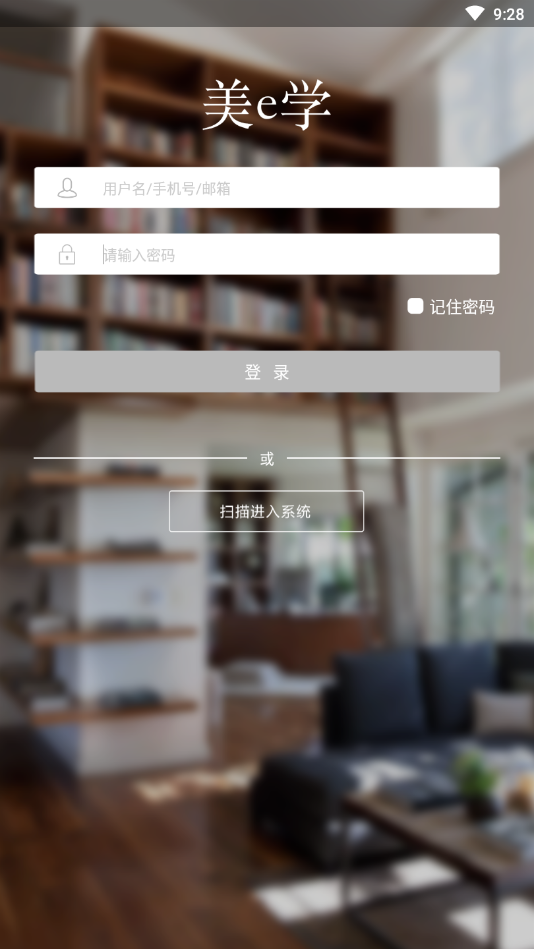Tap the divider line left of 或

(140, 458)
